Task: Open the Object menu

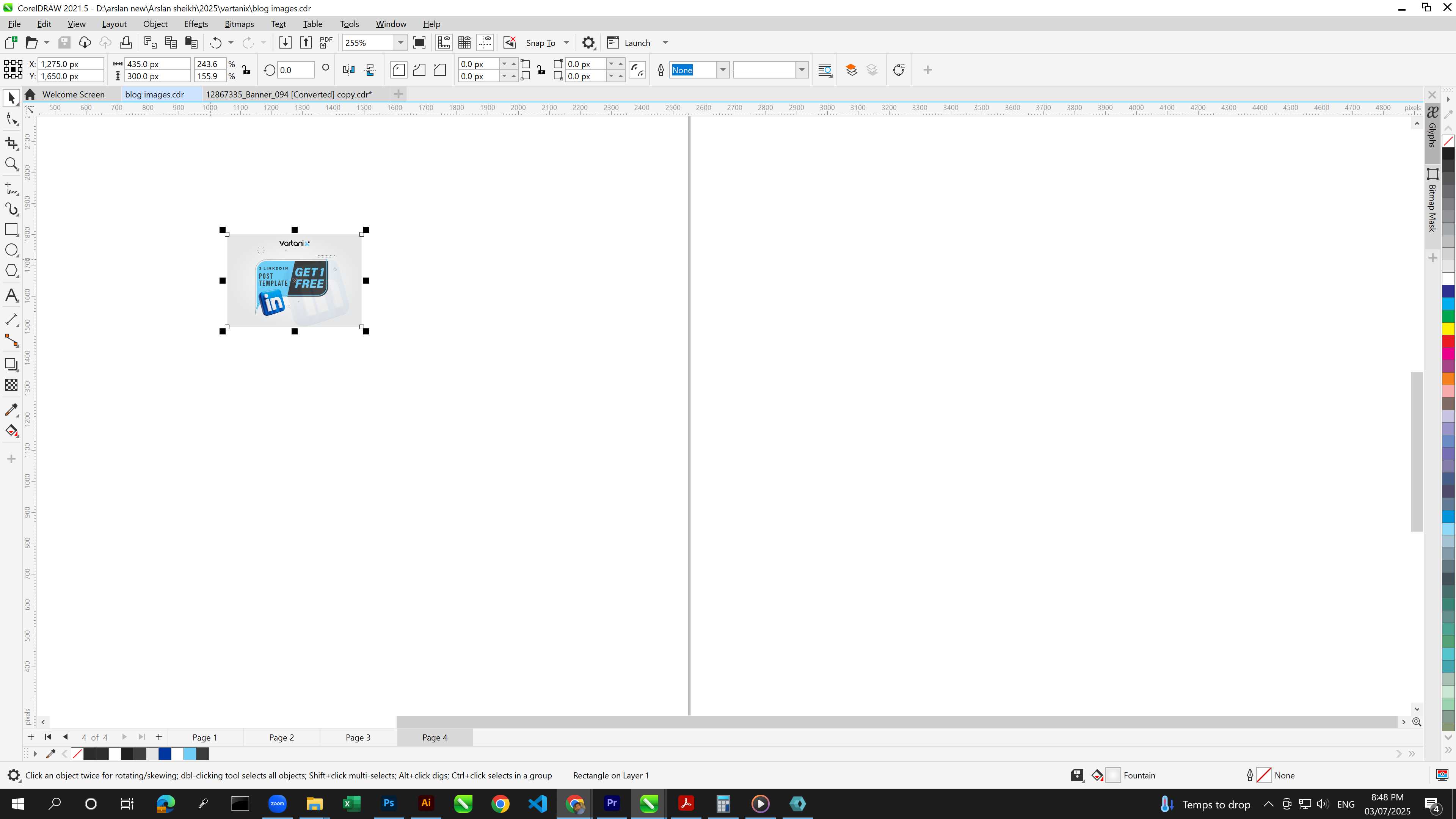Action: pos(155,24)
